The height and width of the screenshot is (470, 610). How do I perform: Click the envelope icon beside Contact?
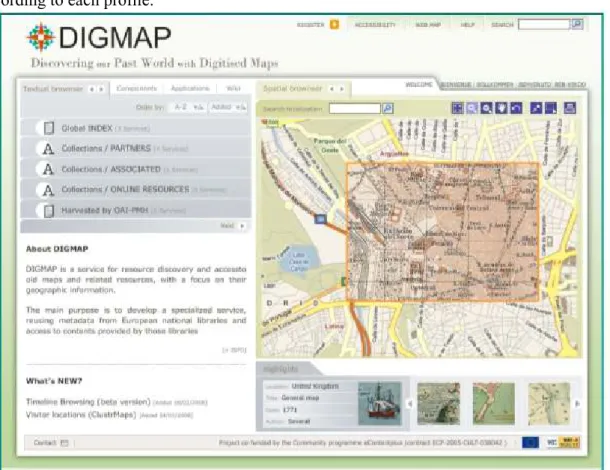(x=65, y=443)
